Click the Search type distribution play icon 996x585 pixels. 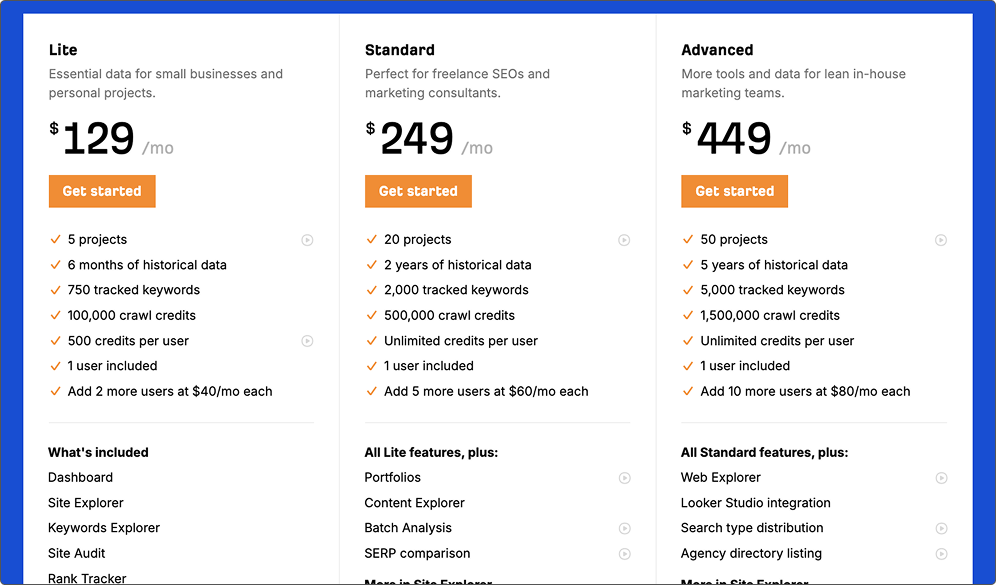[941, 528]
